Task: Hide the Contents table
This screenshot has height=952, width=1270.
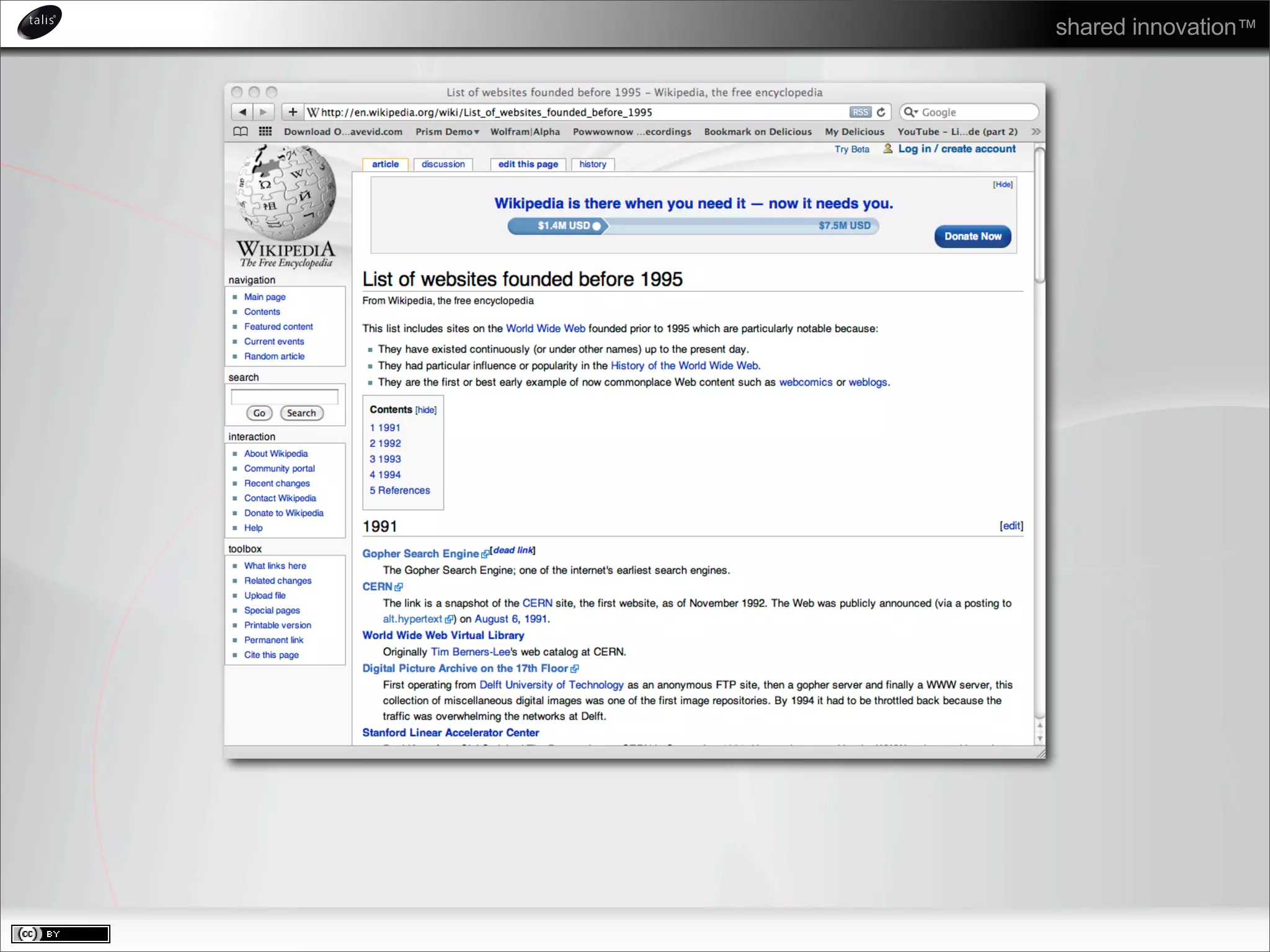Action: [426, 410]
